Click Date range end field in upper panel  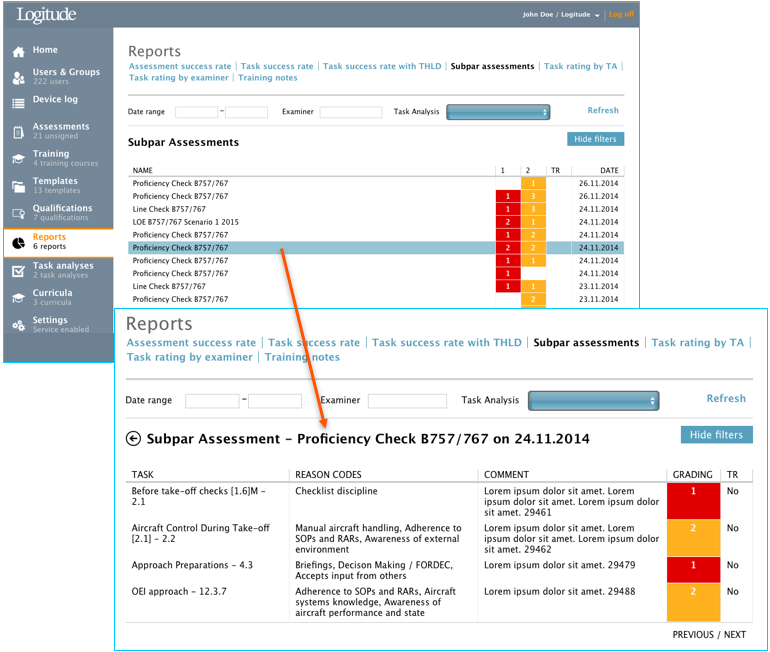247,112
